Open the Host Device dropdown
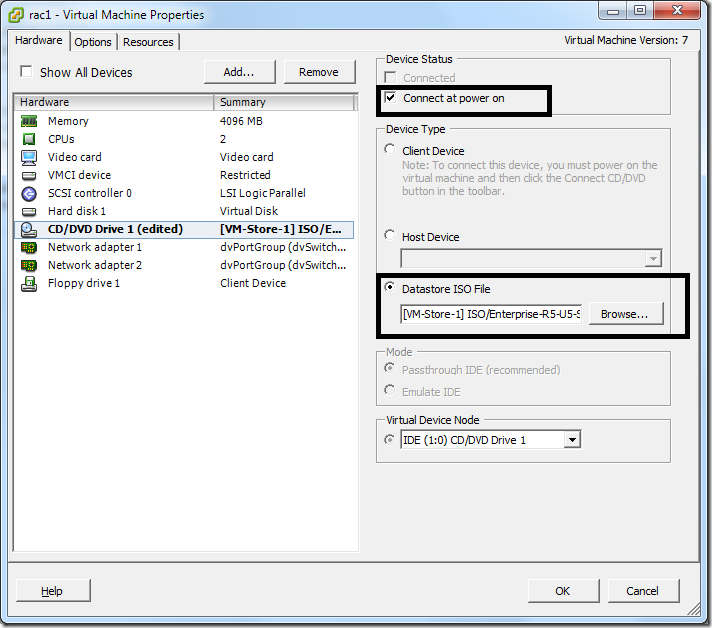This screenshot has height=628, width=712. [x=653, y=258]
